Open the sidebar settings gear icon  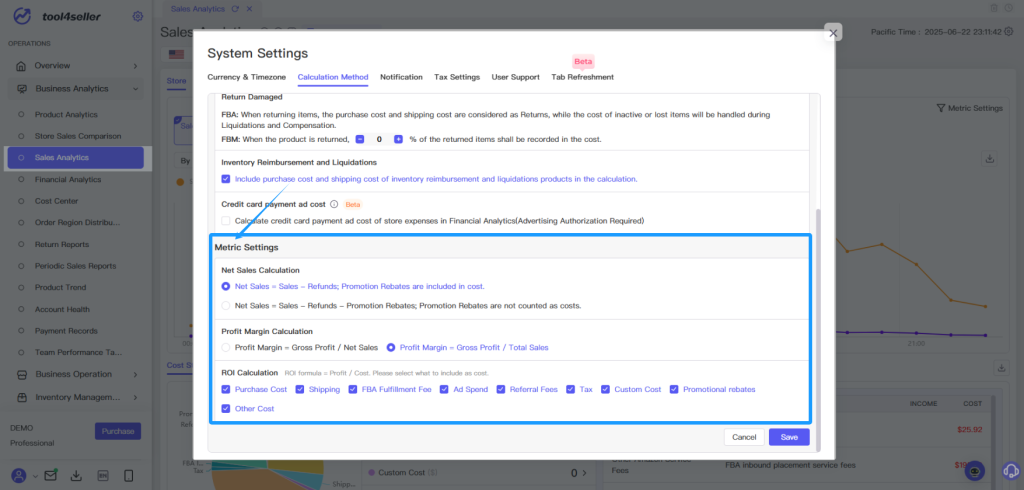[137, 16]
